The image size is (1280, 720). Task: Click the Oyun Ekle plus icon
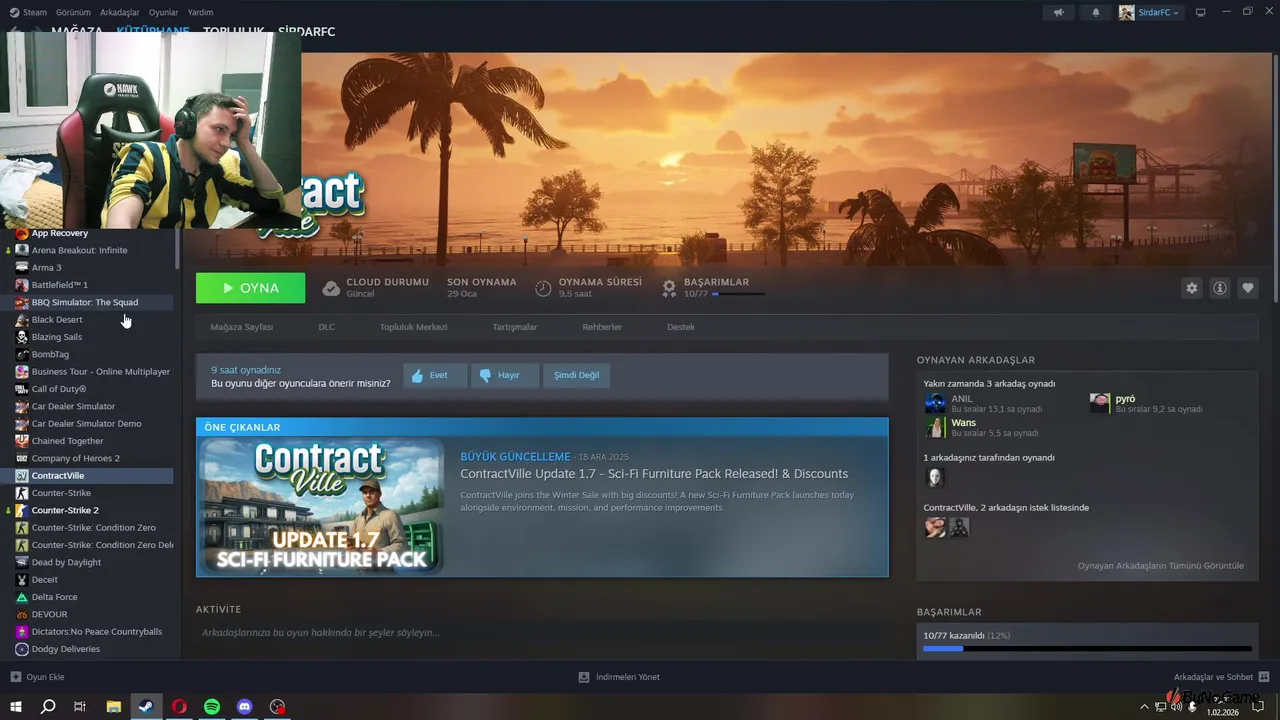point(16,677)
